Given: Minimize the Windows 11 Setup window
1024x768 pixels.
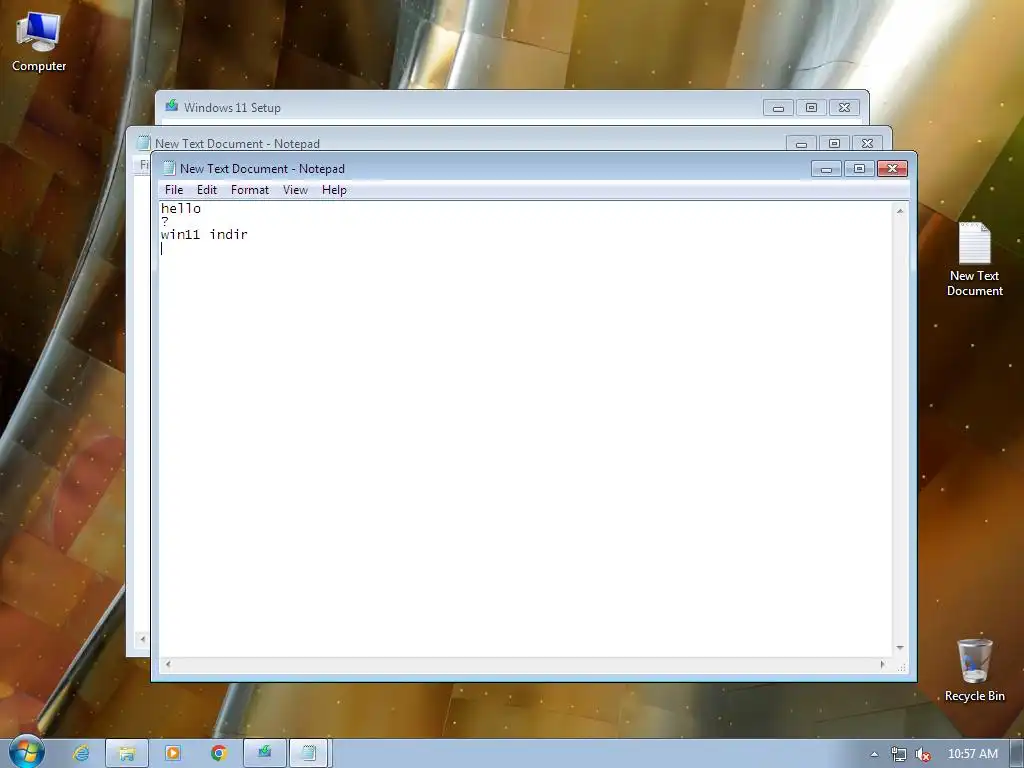Looking at the screenshot, I should tap(778, 108).
